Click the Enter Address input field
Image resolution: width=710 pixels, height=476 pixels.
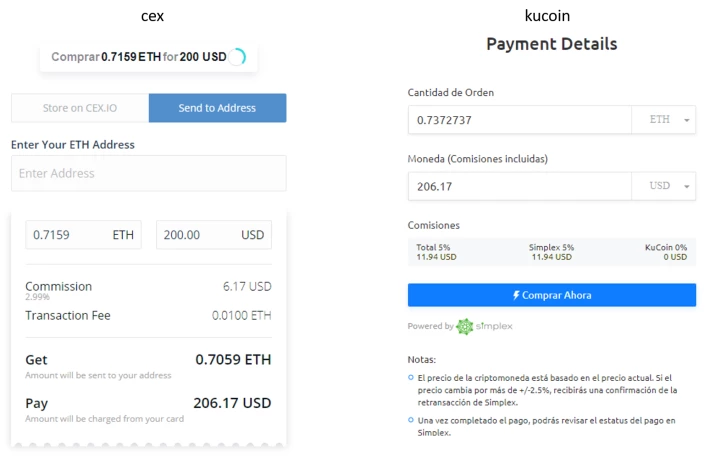tap(149, 173)
